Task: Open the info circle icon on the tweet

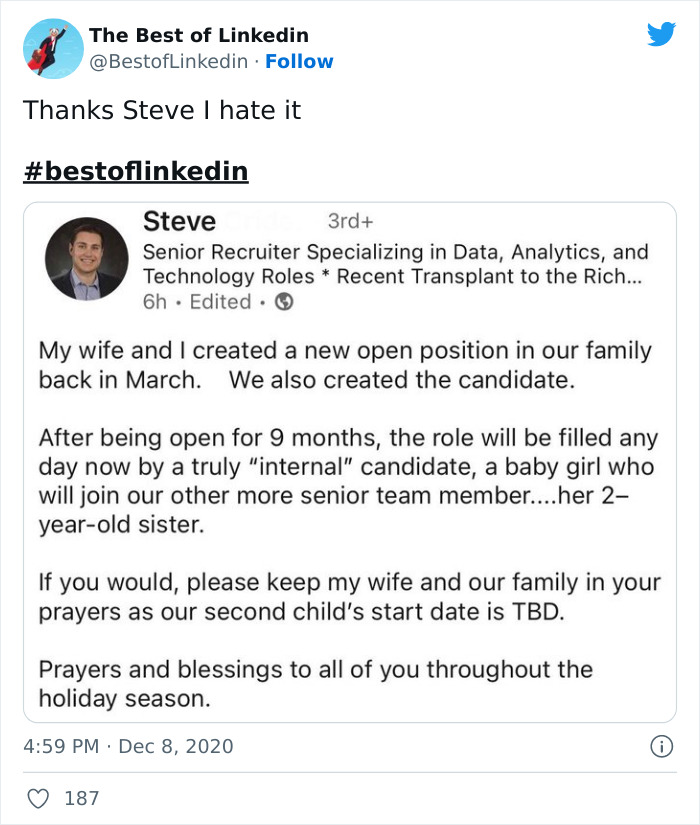Action: [x=663, y=745]
